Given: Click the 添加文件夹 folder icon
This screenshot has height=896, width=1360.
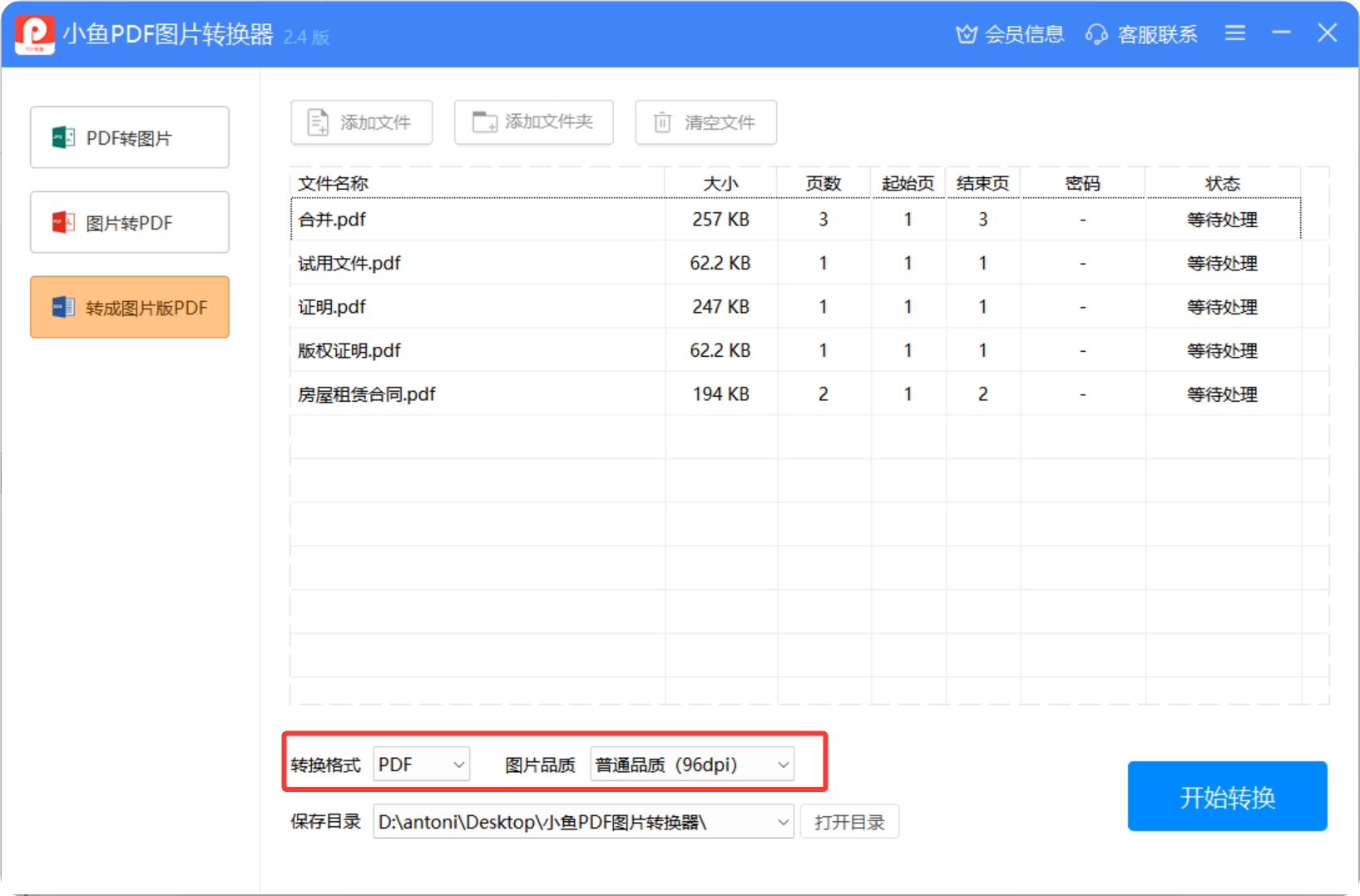Looking at the screenshot, I should pyautogui.click(x=484, y=122).
